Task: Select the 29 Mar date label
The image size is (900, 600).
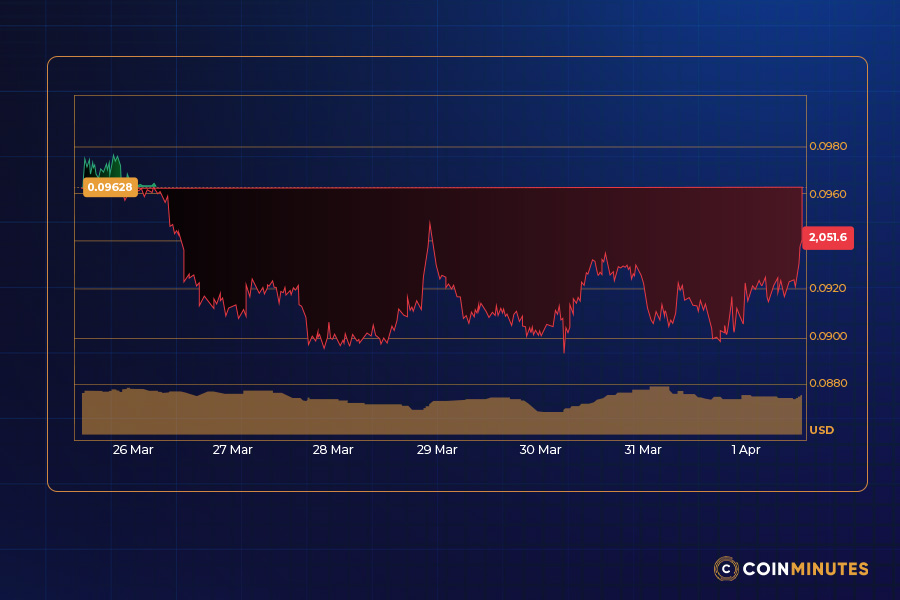Action: click(x=437, y=450)
